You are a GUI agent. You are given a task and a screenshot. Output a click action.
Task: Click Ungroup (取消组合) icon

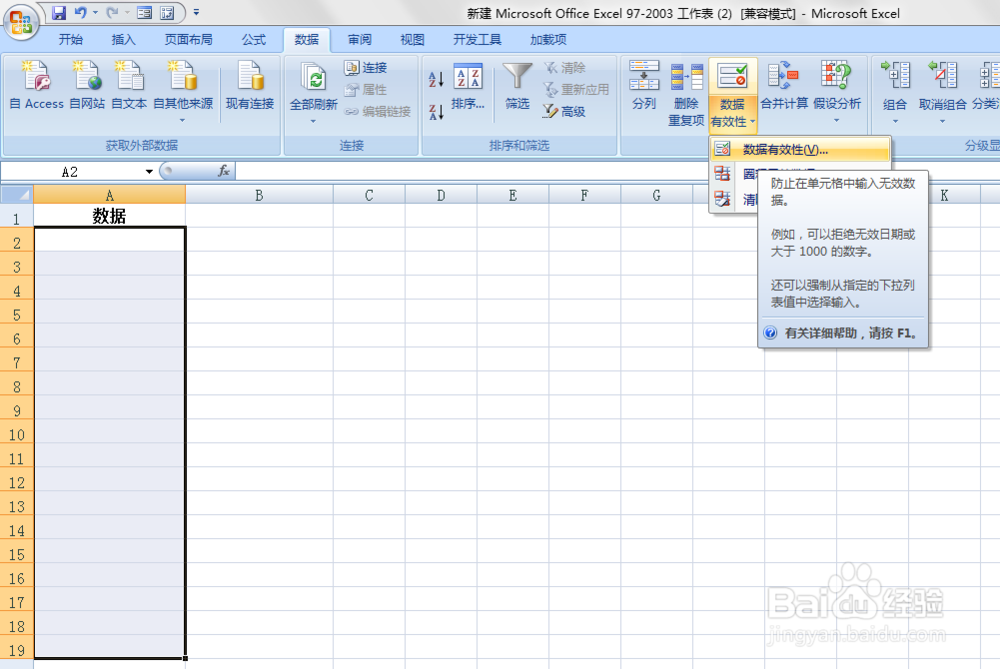943,77
